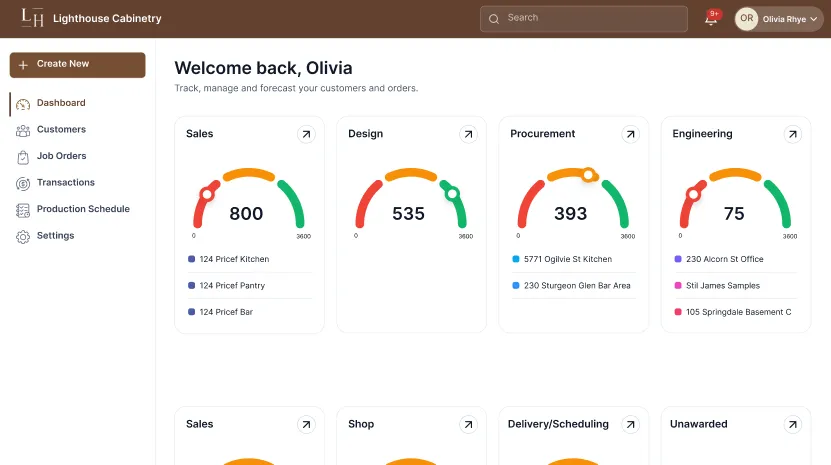Open the Delivery/Scheduling card arrow icon
831x465 pixels.
(x=630, y=425)
